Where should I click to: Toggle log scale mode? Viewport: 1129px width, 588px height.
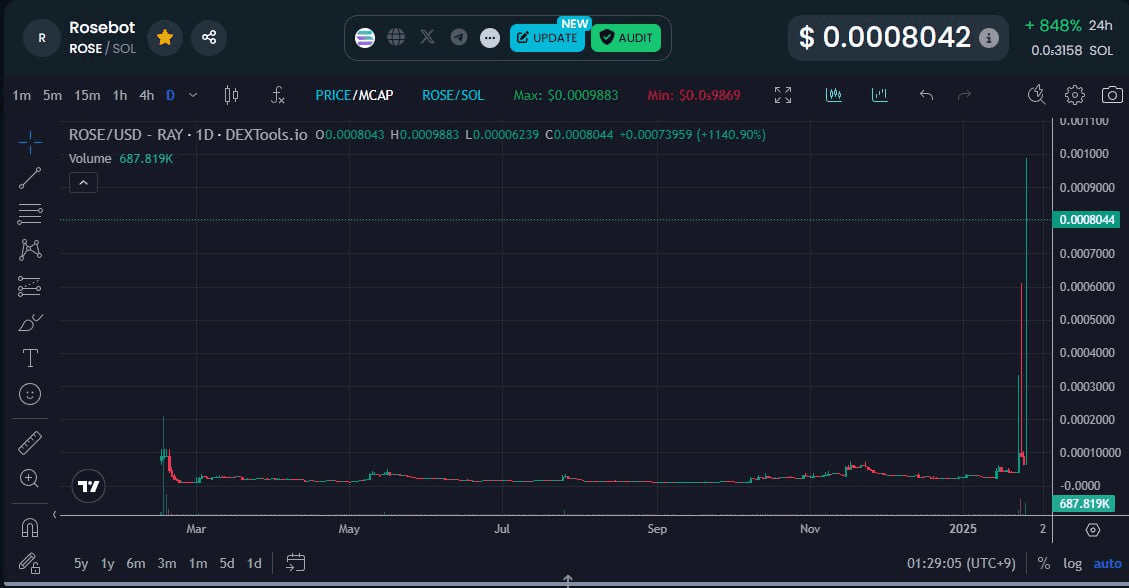1073,564
